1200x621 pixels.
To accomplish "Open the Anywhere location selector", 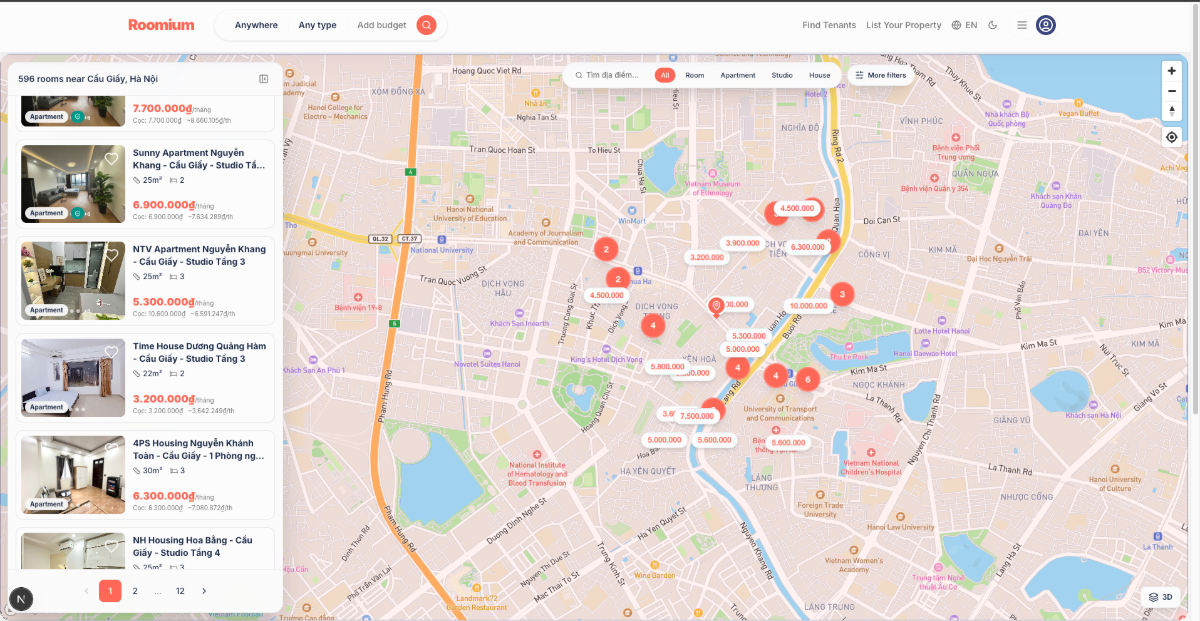I will [x=256, y=25].
